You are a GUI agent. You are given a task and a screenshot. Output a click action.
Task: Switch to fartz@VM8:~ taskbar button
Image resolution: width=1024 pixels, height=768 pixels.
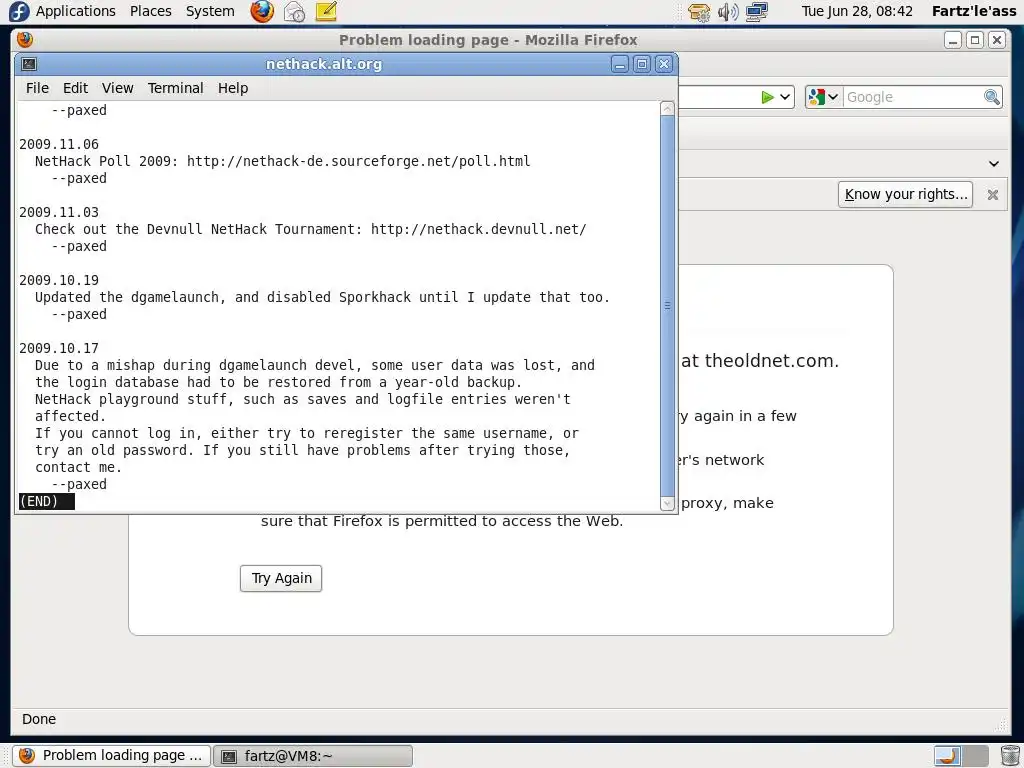point(313,756)
